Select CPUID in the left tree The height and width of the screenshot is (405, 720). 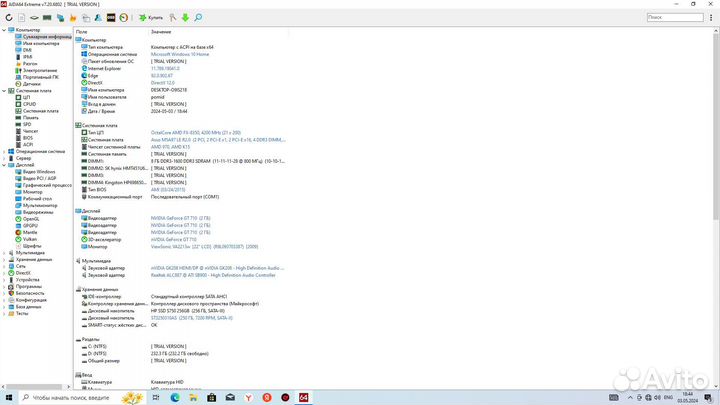pyautogui.click(x=29, y=101)
